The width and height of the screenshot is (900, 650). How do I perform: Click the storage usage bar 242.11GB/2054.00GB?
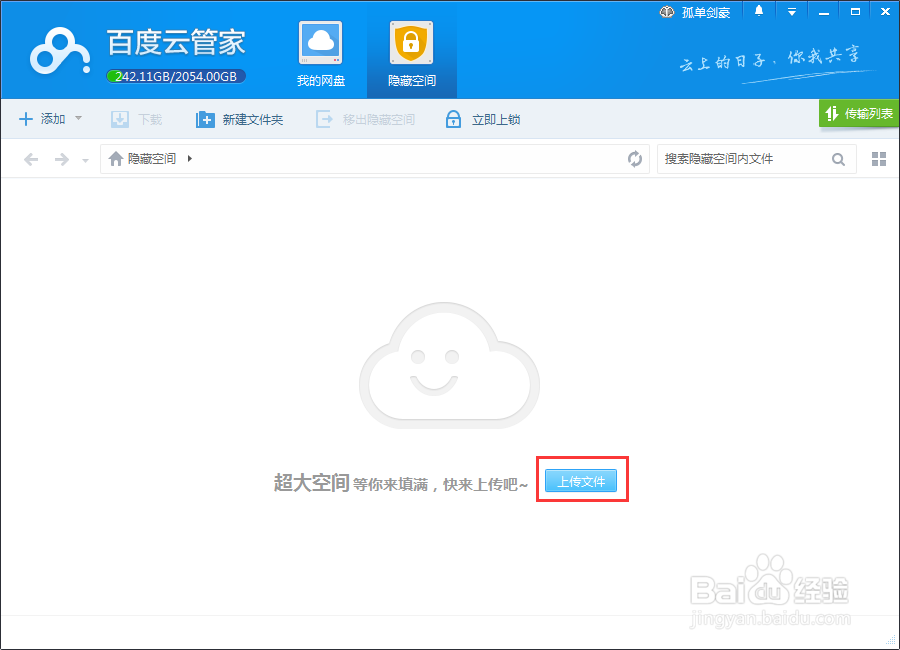176,76
